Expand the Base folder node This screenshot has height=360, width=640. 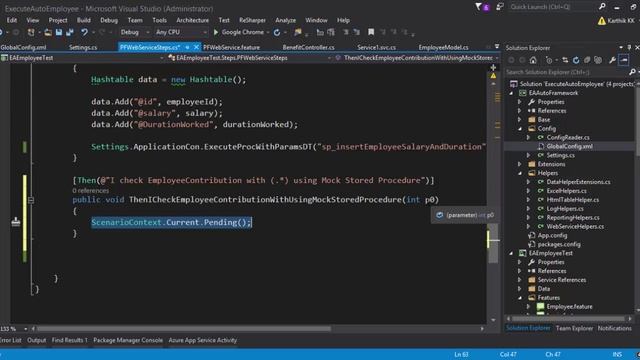(520, 120)
